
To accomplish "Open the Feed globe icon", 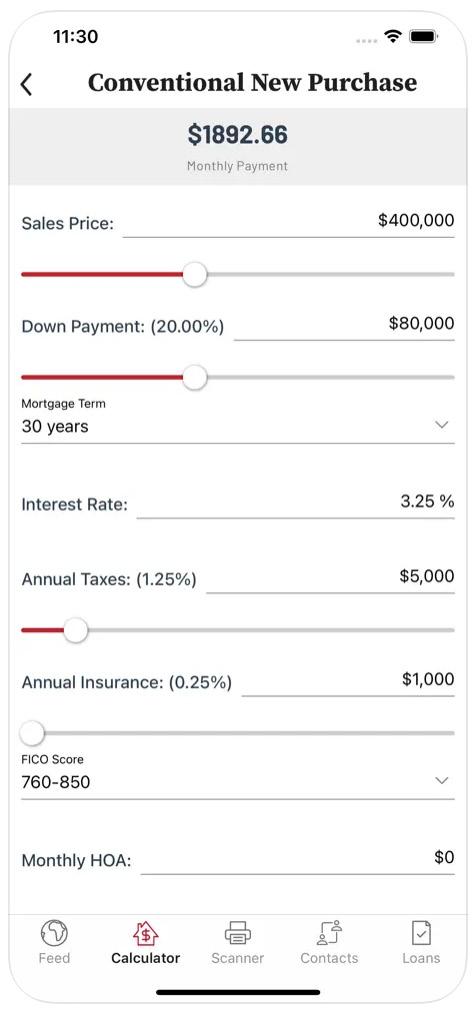I will point(54,933).
